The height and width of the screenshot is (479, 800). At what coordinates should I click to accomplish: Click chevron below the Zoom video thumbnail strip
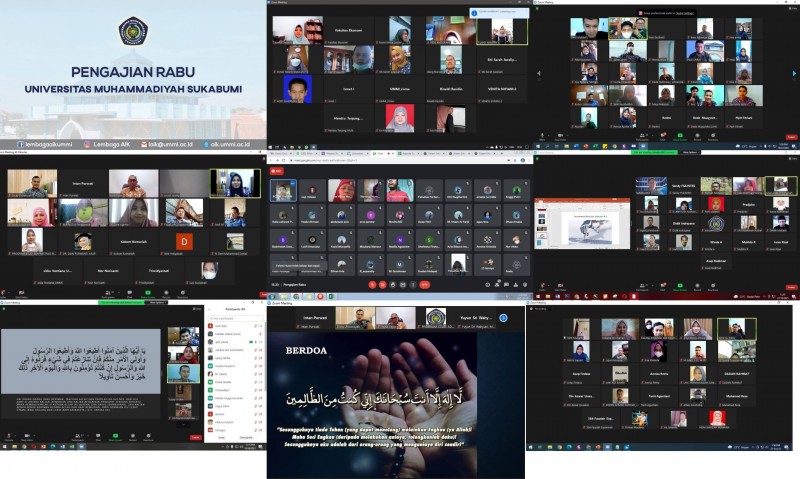[182, 422]
